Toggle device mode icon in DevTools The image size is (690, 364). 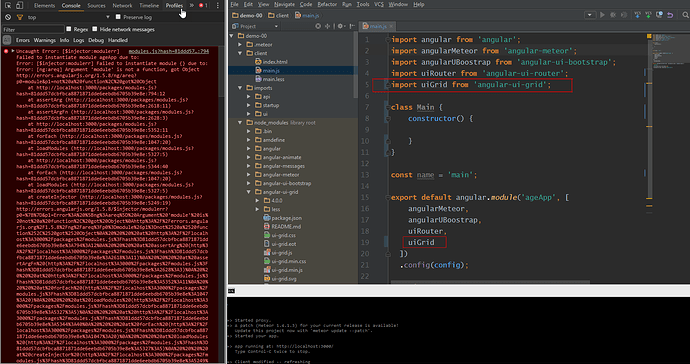coord(19,5)
